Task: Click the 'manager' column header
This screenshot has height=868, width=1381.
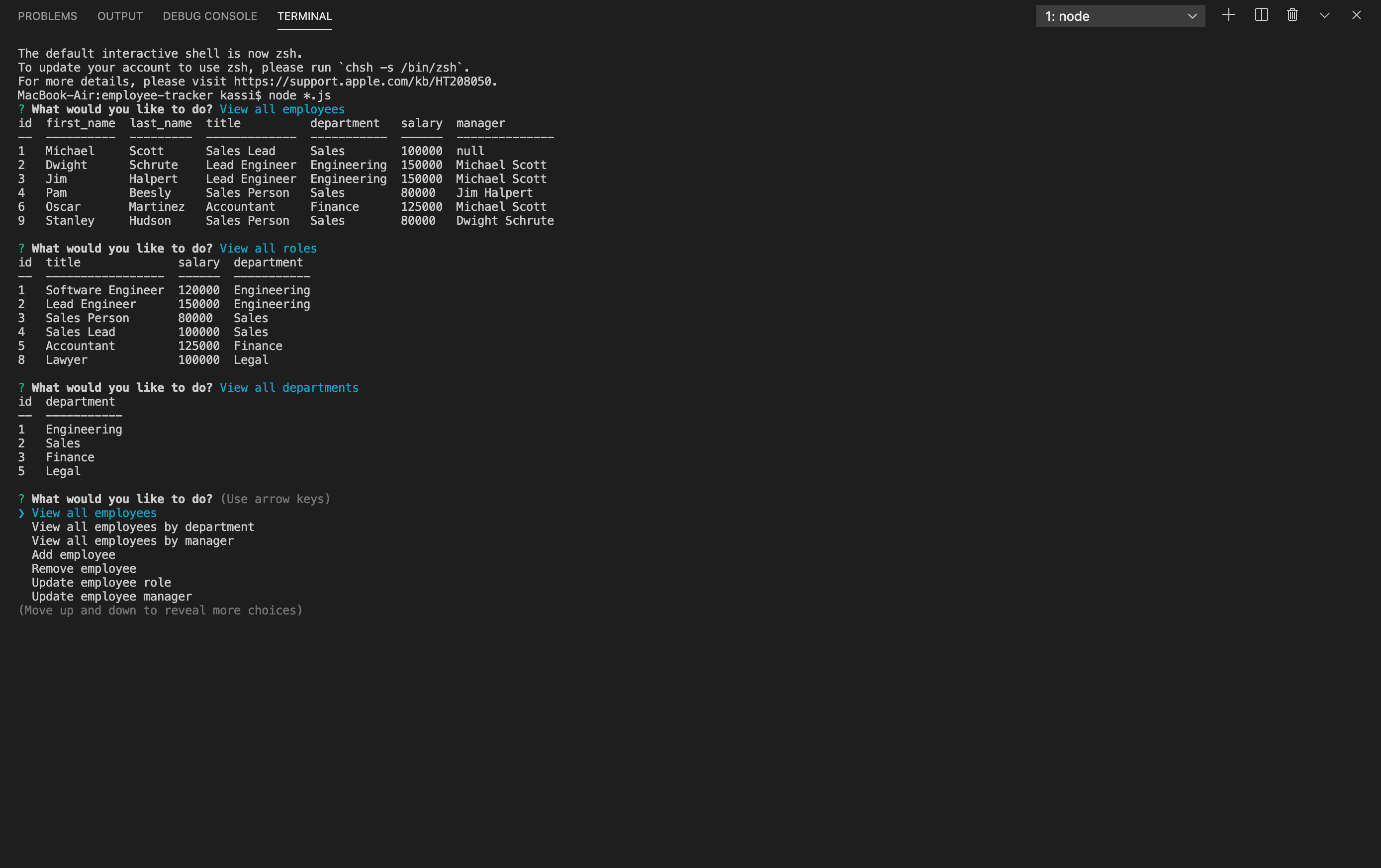Action: [x=480, y=123]
